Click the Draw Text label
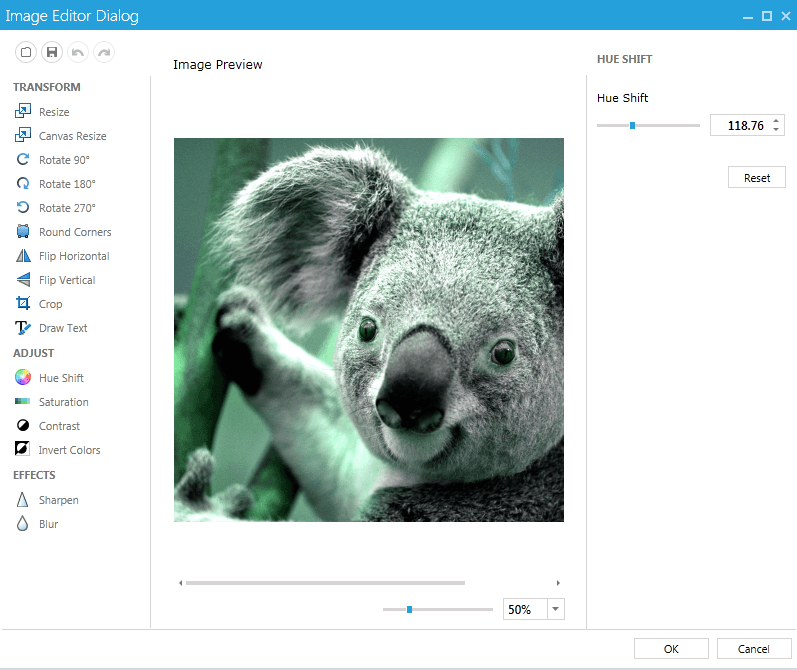Screen dimensions: 797x670 coord(63,328)
